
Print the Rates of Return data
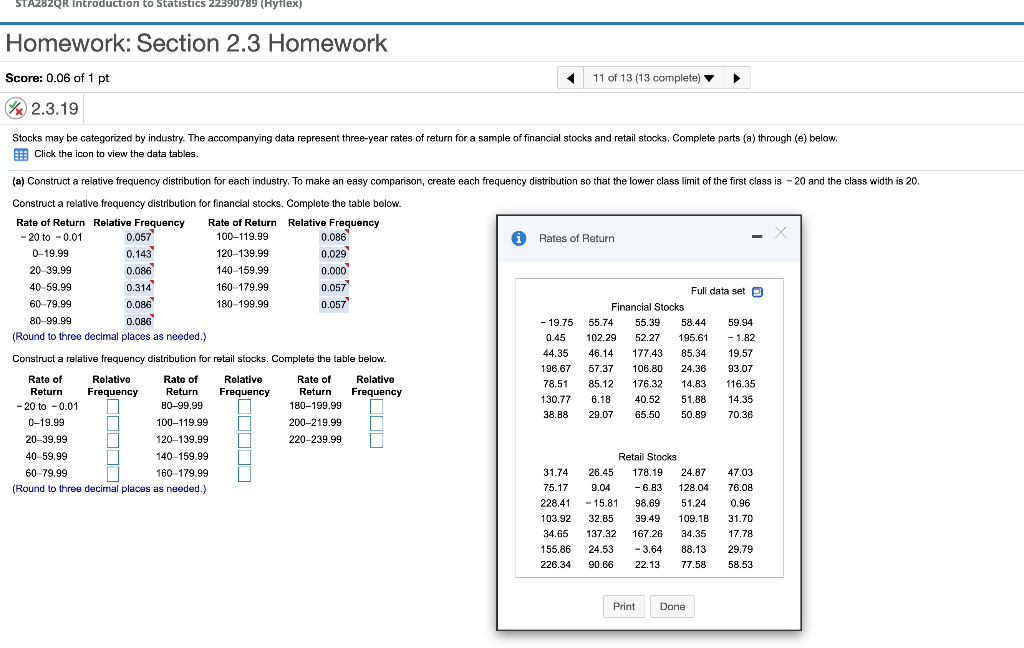pyautogui.click(x=624, y=606)
